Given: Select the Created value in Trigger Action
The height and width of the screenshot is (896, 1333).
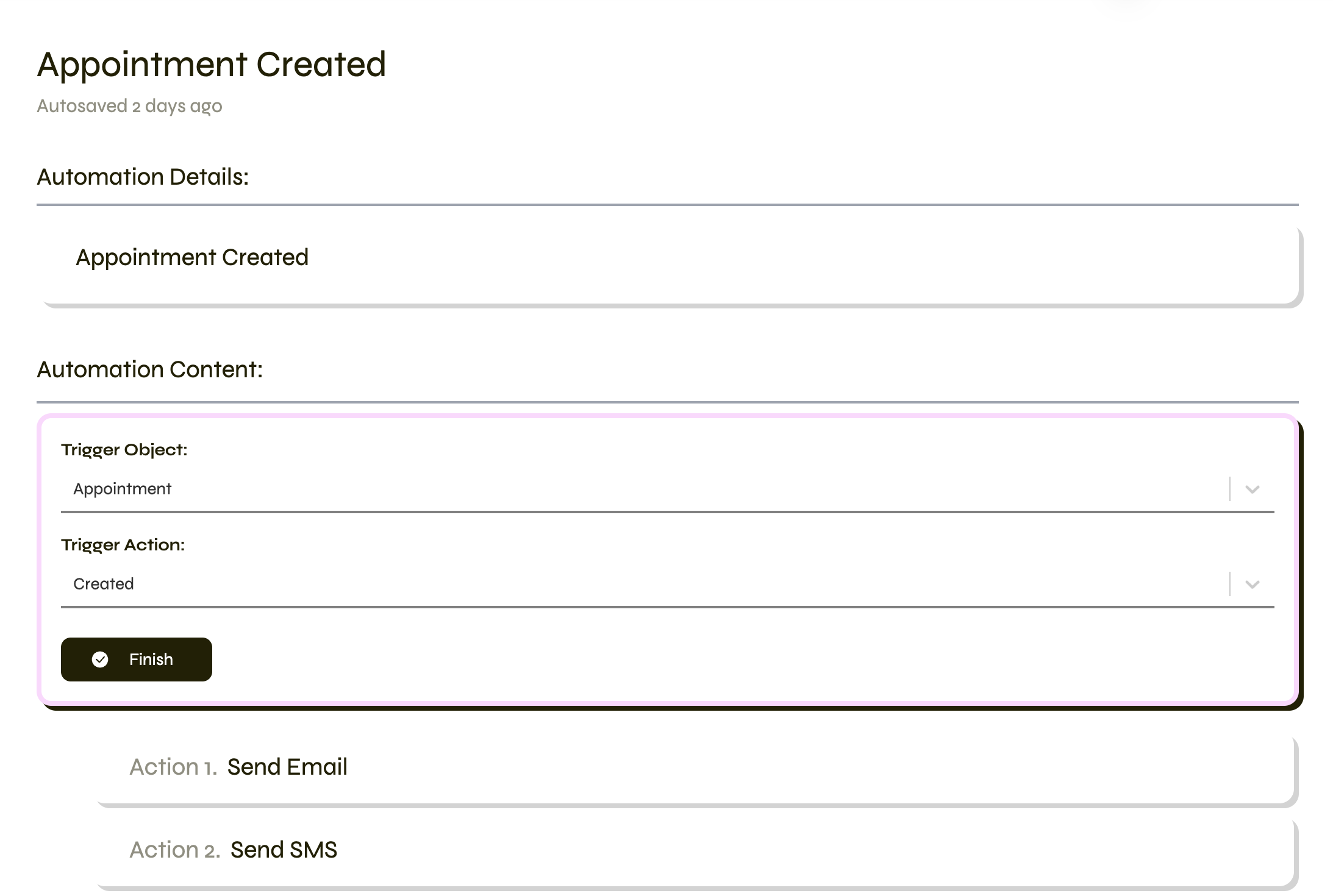Looking at the screenshot, I should (x=103, y=584).
